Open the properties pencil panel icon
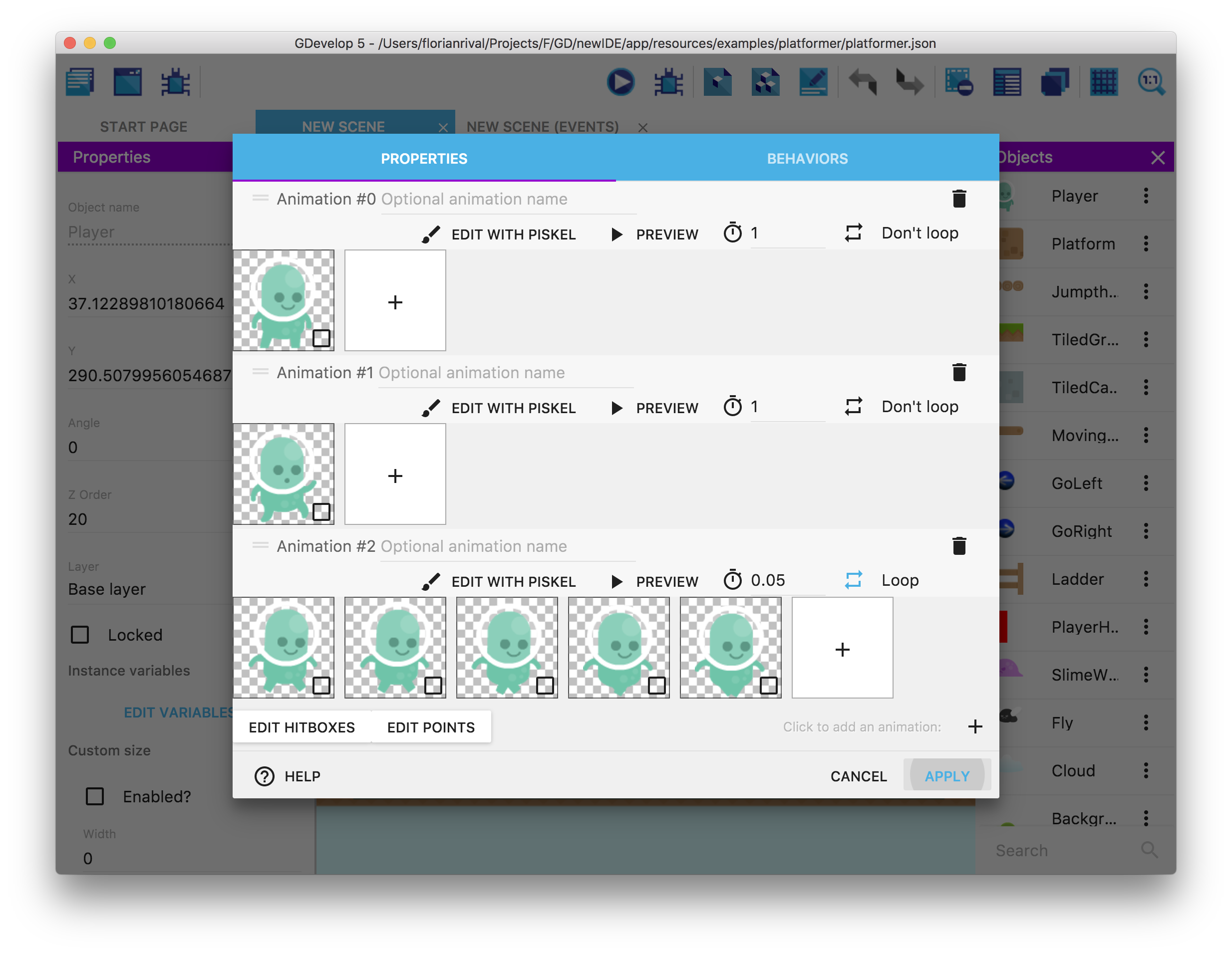This screenshot has width=1232, height=954. coord(814,82)
